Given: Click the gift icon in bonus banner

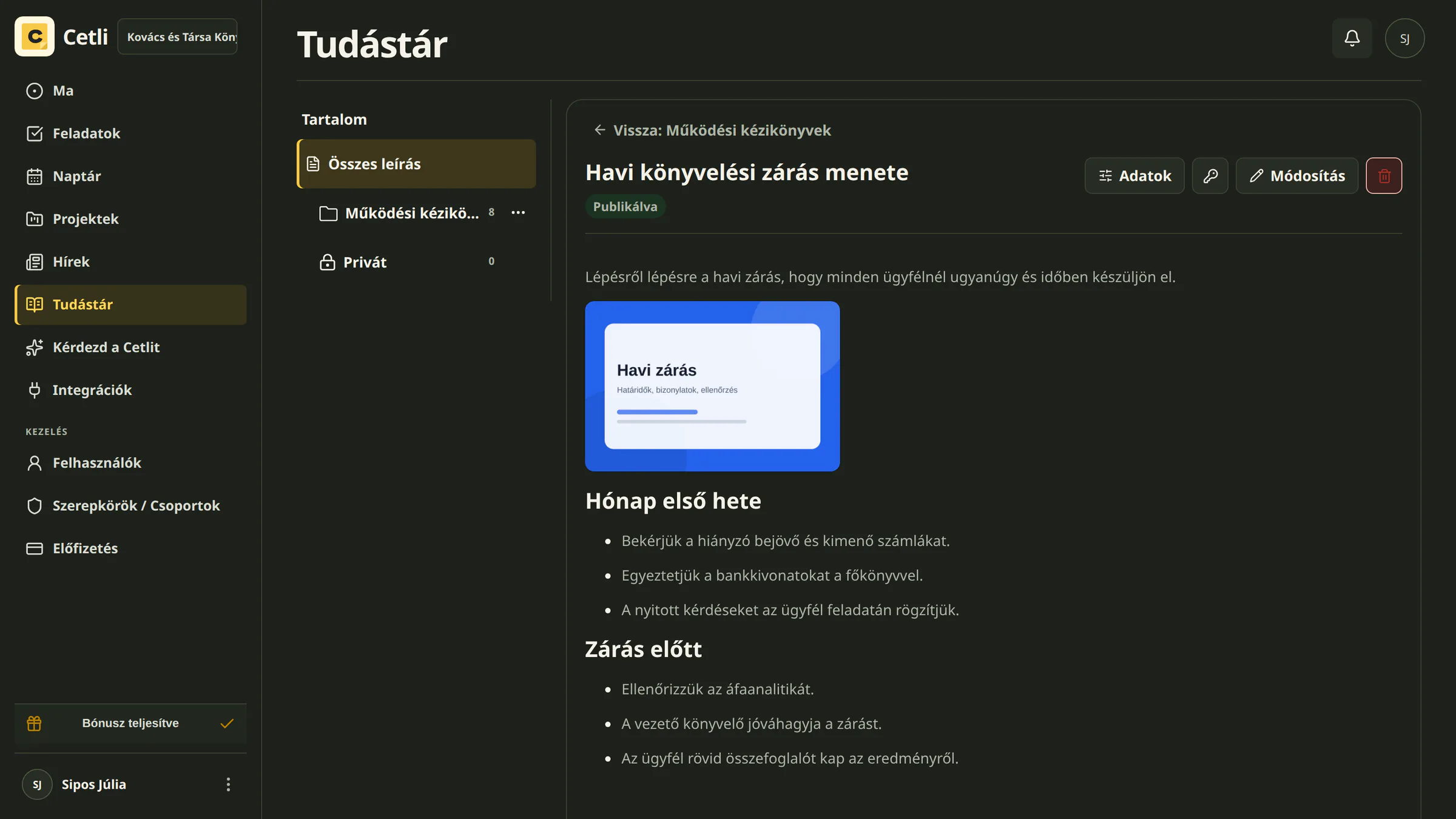Looking at the screenshot, I should pyautogui.click(x=34, y=723).
